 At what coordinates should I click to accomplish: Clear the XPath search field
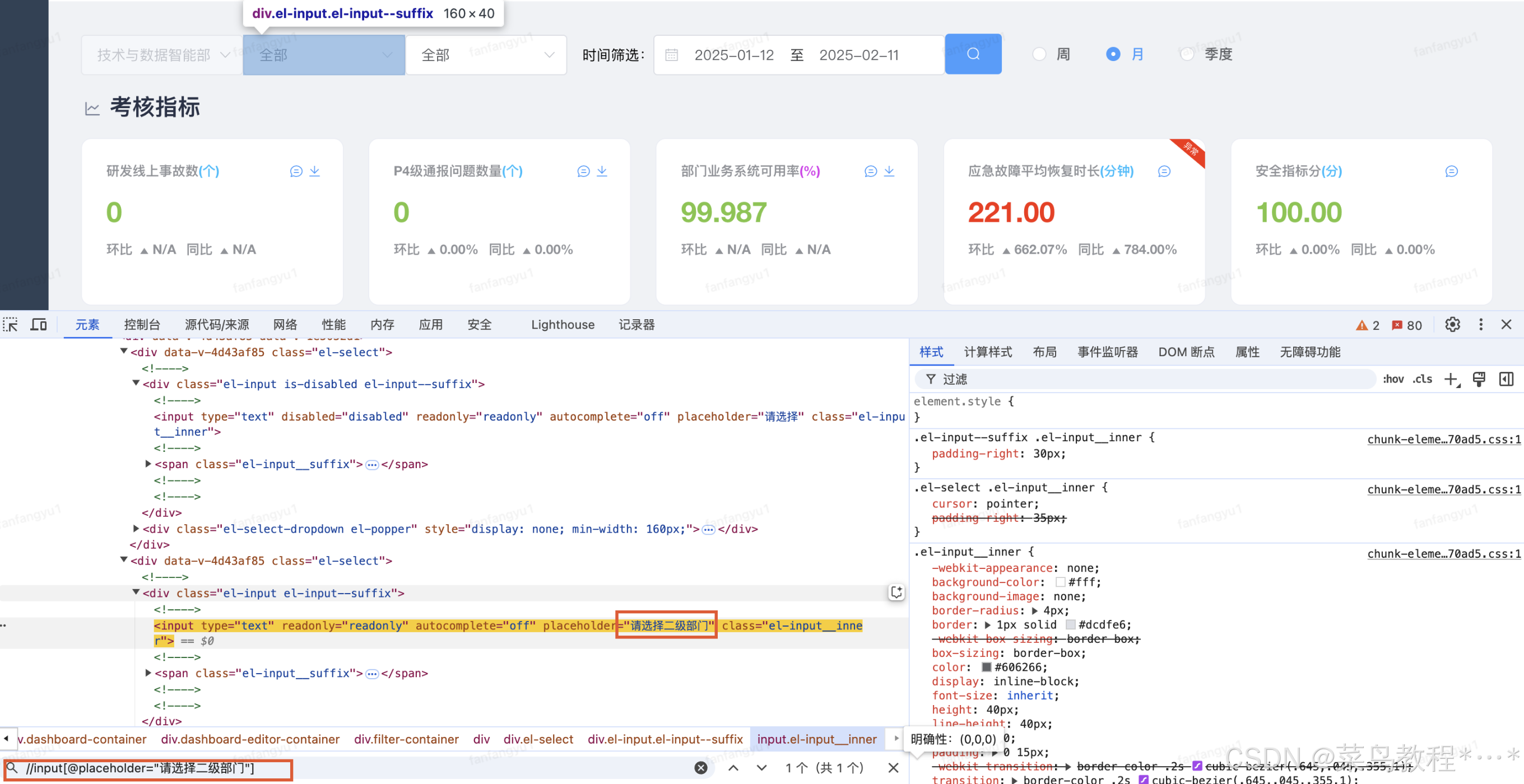[700, 767]
